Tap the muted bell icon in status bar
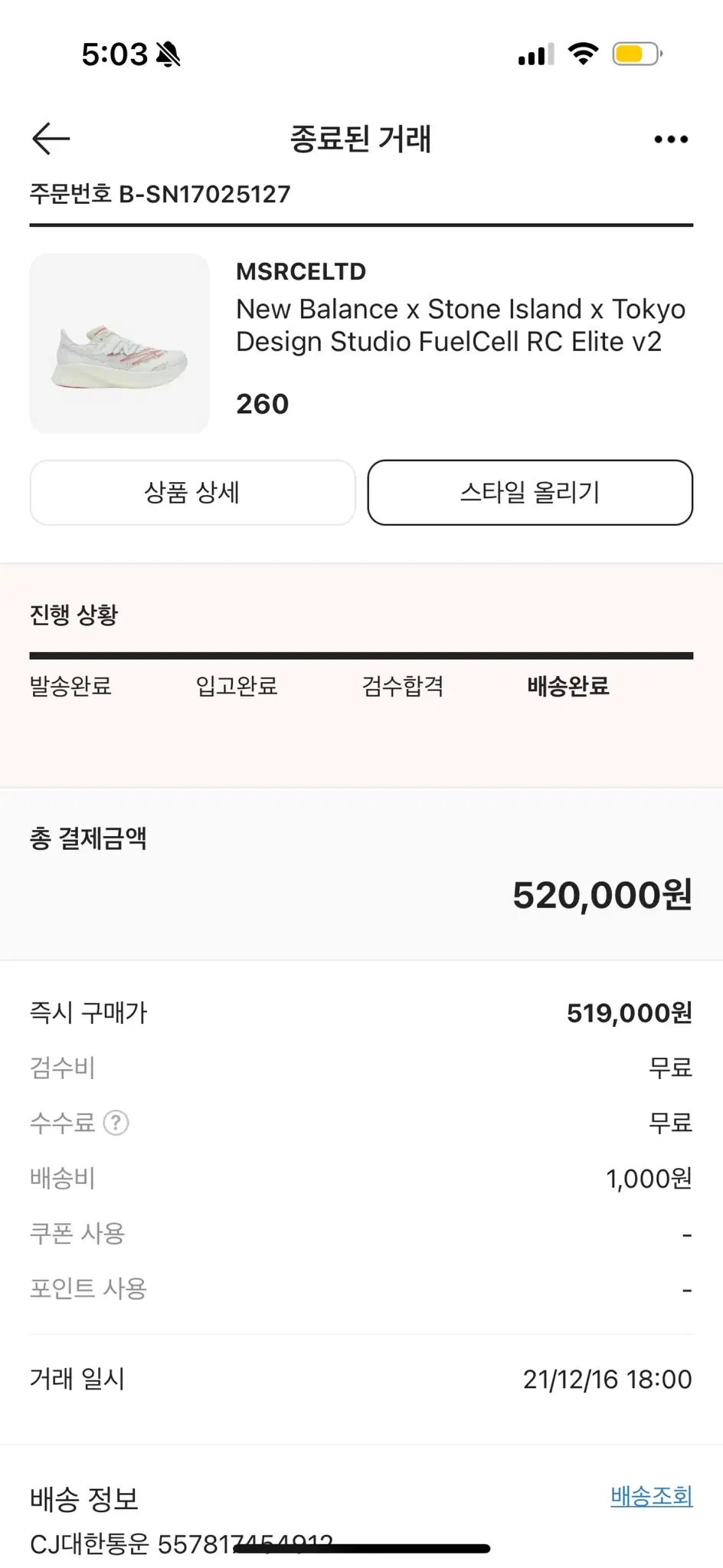The width and height of the screenshot is (723, 1568). (x=168, y=54)
